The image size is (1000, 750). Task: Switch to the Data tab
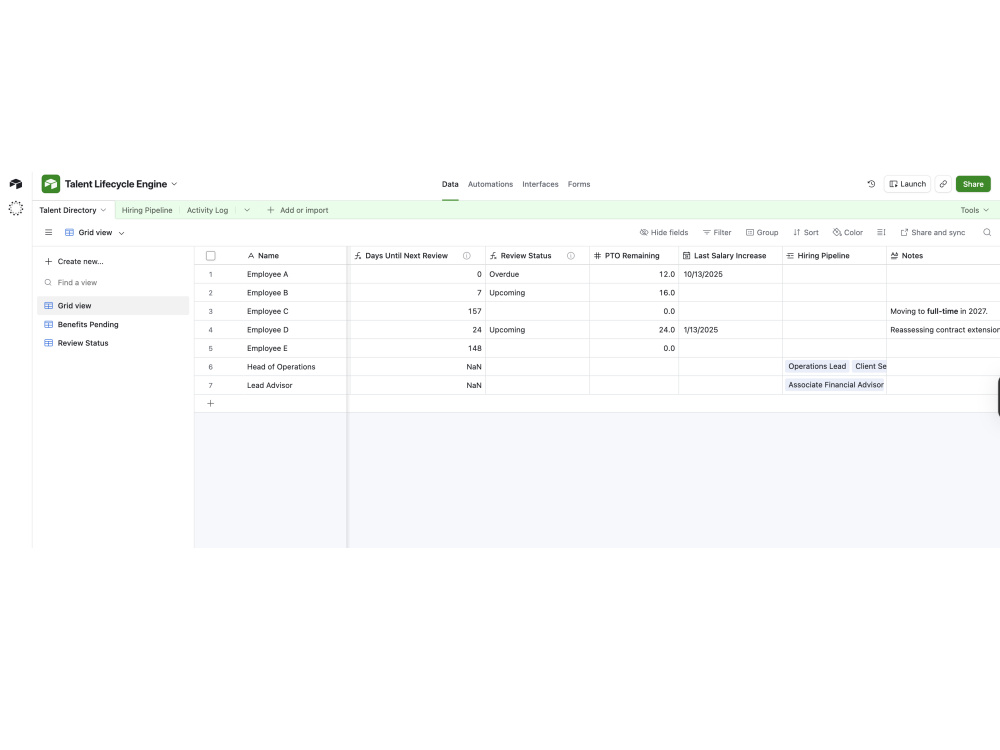(450, 184)
